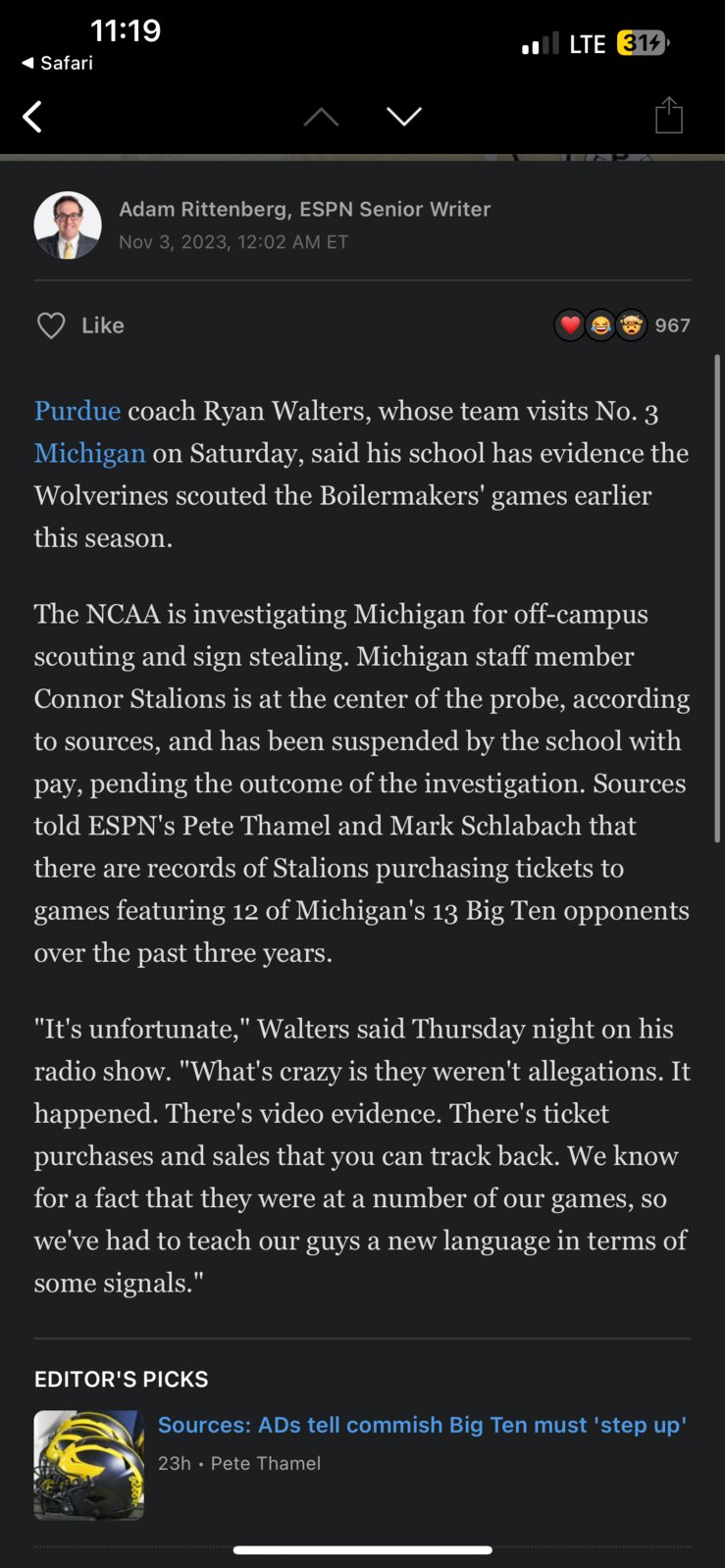Tap the battery indicator in status bar
The width and height of the screenshot is (725, 1568).
(x=643, y=43)
